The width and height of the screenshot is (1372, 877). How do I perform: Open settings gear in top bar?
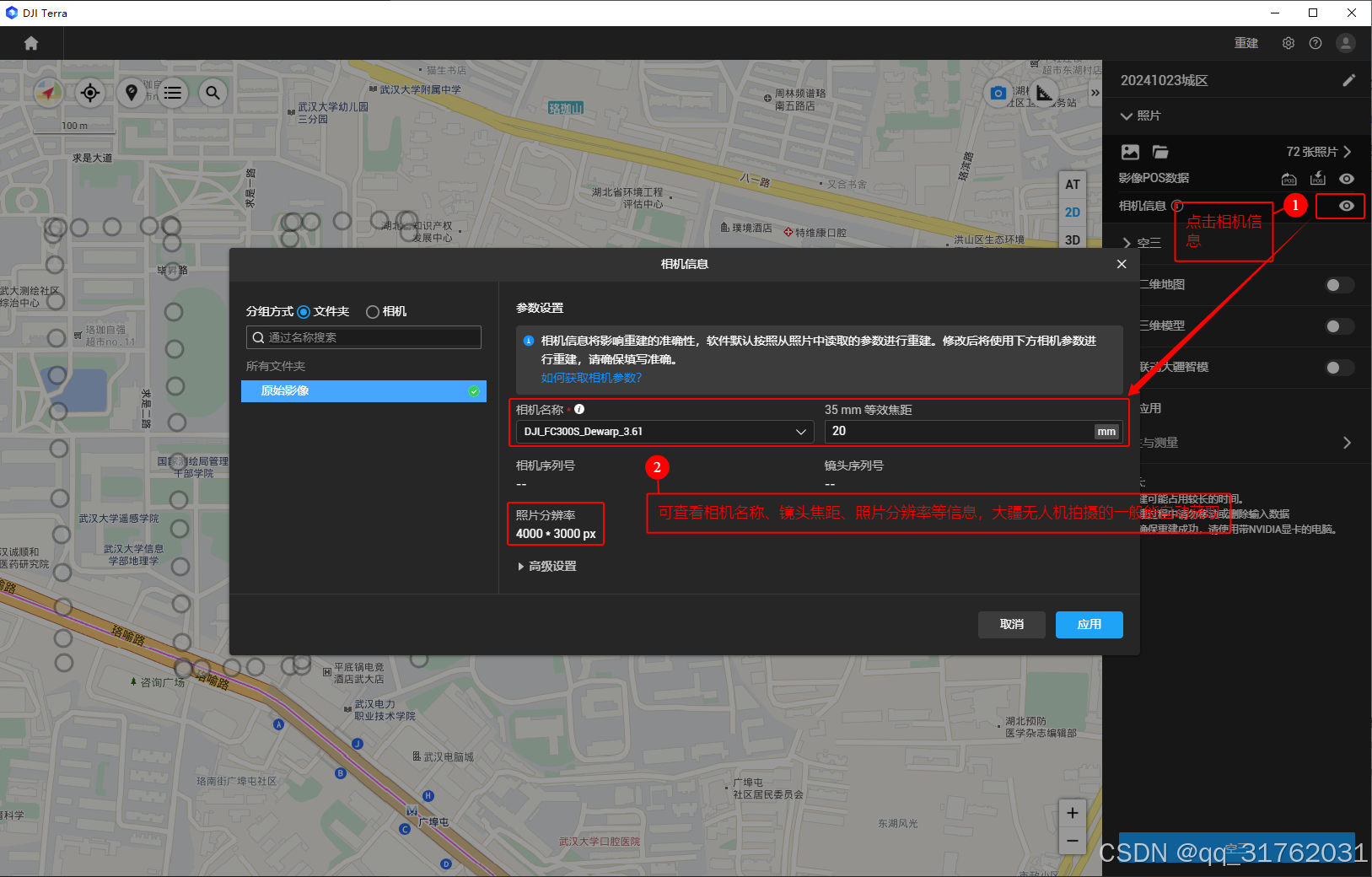coord(1289,43)
